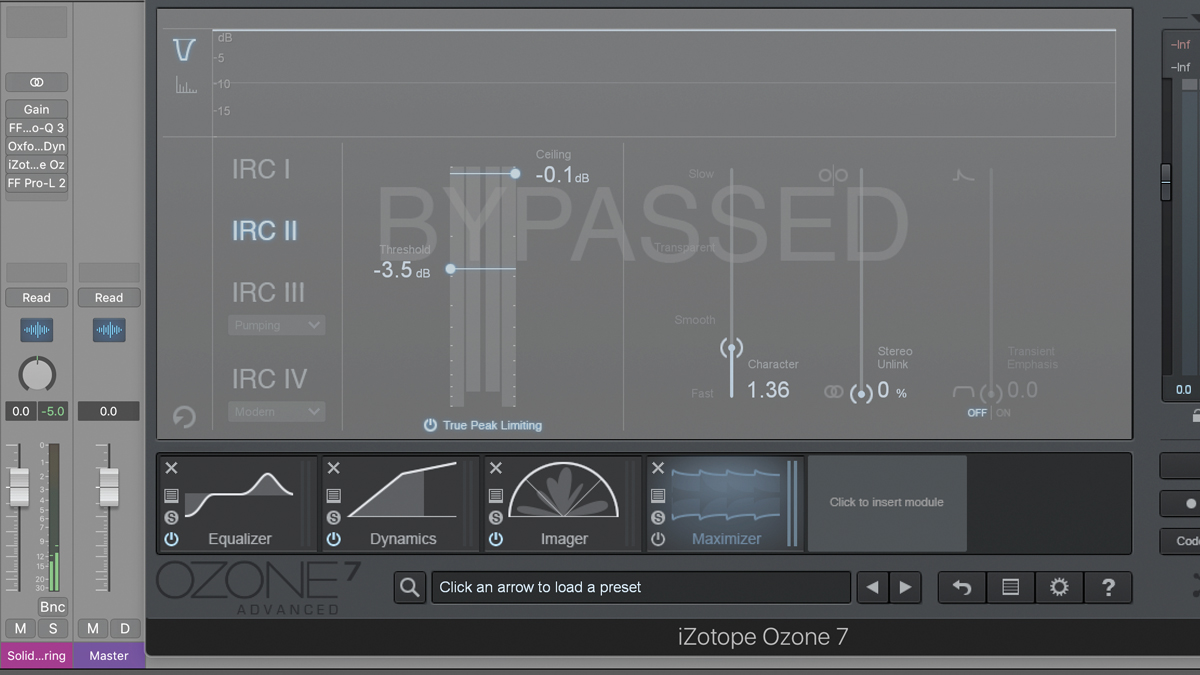Click the Maximizer reset arrow icon
Image resolution: width=1200 pixels, height=675 pixels.
click(x=184, y=416)
